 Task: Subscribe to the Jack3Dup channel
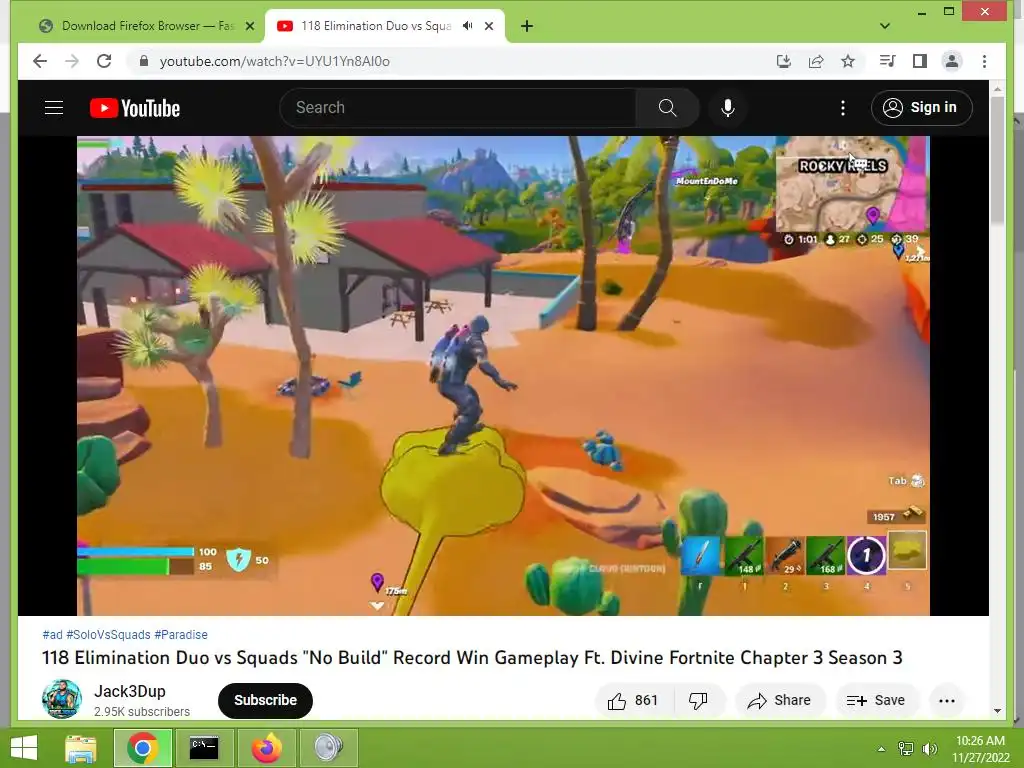tap(265, 700)
